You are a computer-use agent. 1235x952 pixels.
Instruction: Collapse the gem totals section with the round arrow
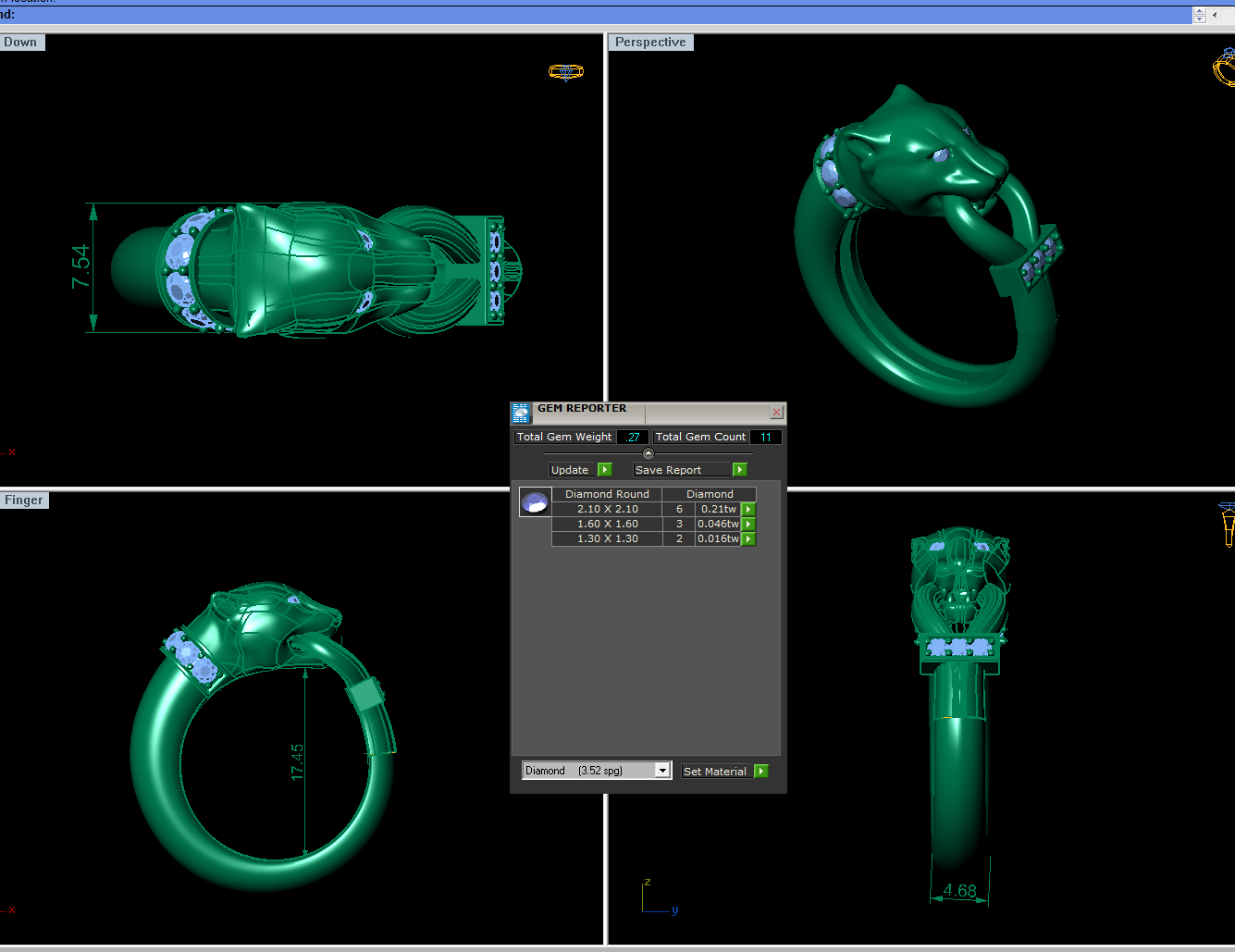(x=648, y=453)
